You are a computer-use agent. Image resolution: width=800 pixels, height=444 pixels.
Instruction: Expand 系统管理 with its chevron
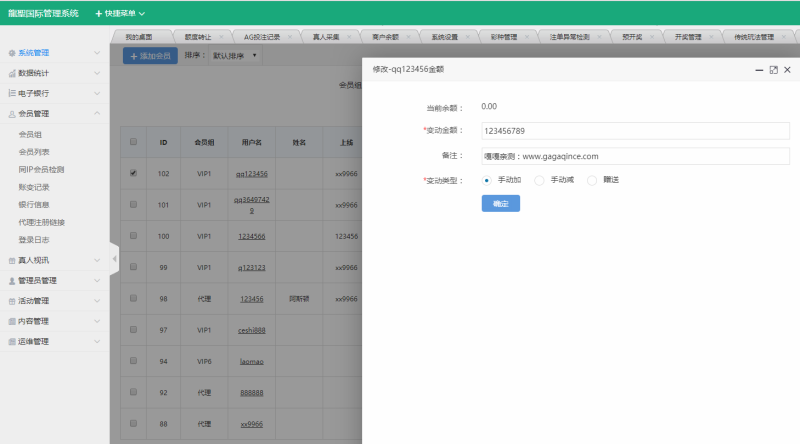[97, 53]
